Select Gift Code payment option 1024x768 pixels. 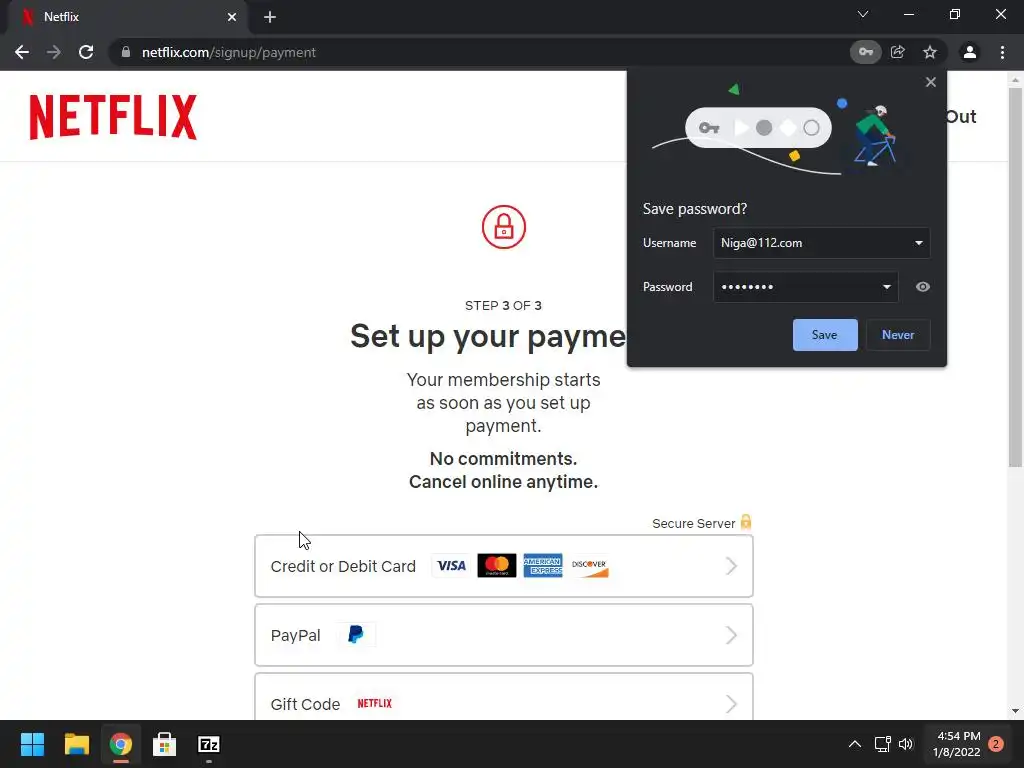(x=504, y=697)
